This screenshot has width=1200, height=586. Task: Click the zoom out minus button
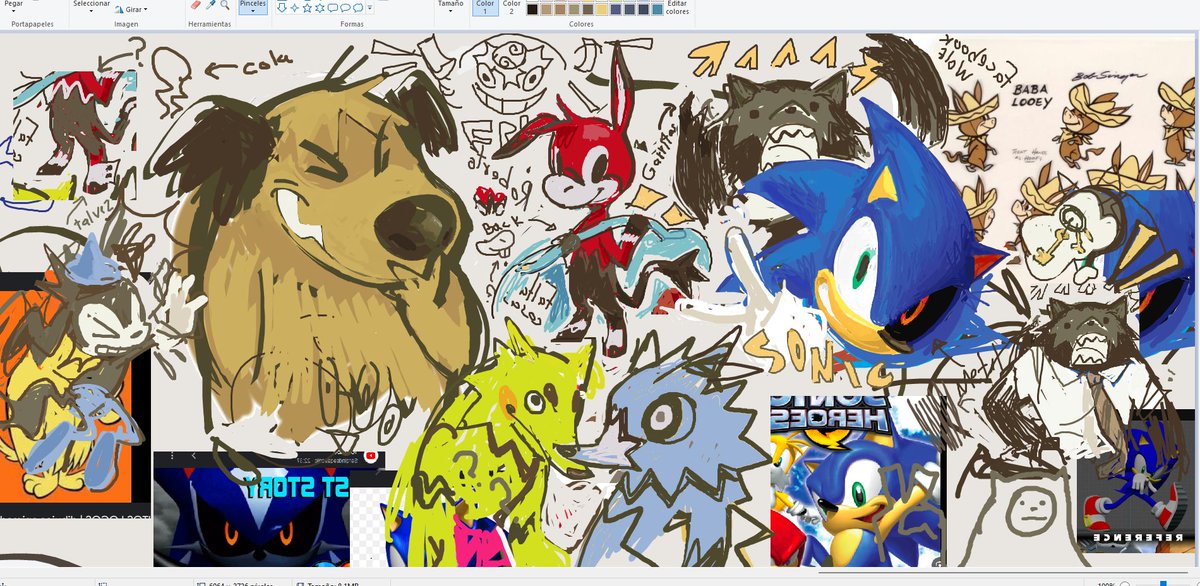[x=1125, y=582]
